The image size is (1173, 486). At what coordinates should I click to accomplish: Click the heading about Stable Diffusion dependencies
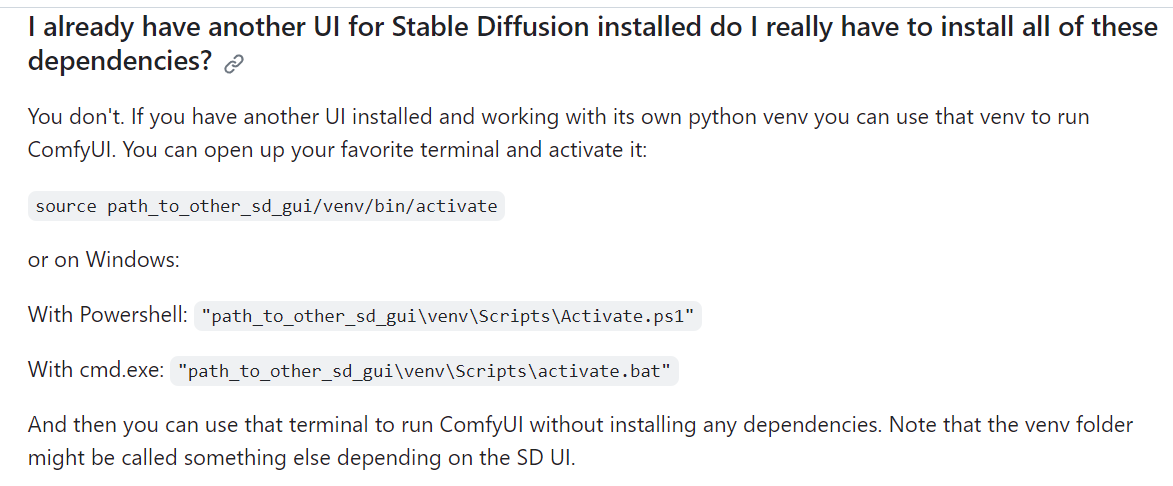click(x=592, y=27)
